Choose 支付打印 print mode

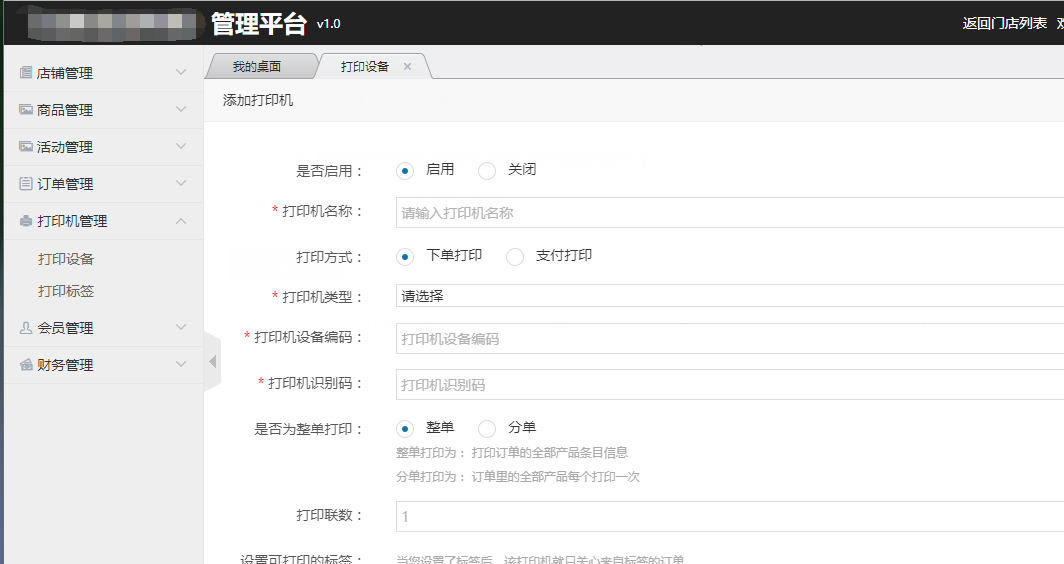click(514, 257)
